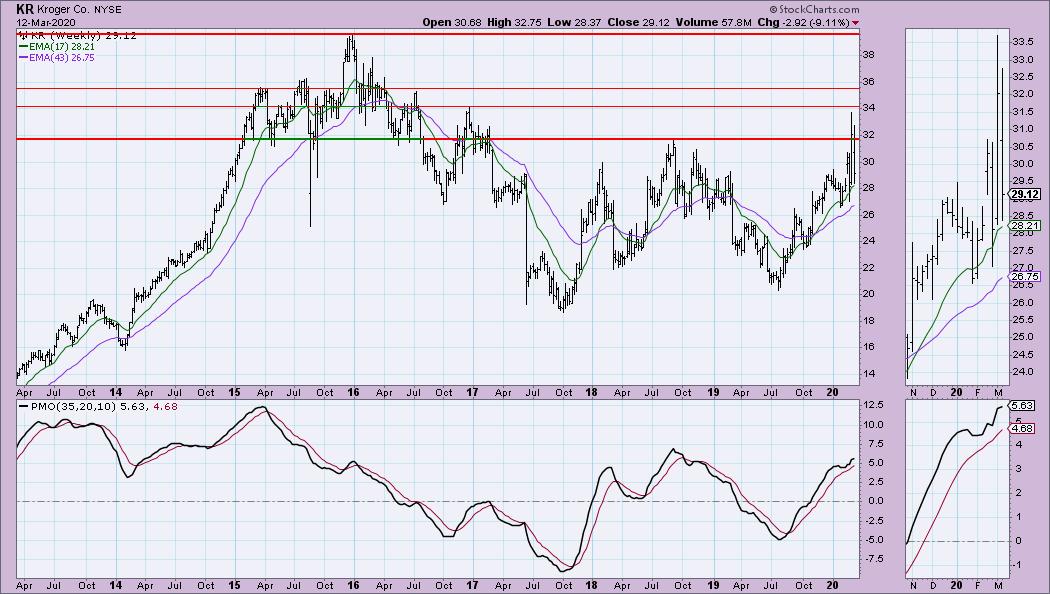
Task: Click the boxed 29.12 last price tag
Action: coord(1025,196)
